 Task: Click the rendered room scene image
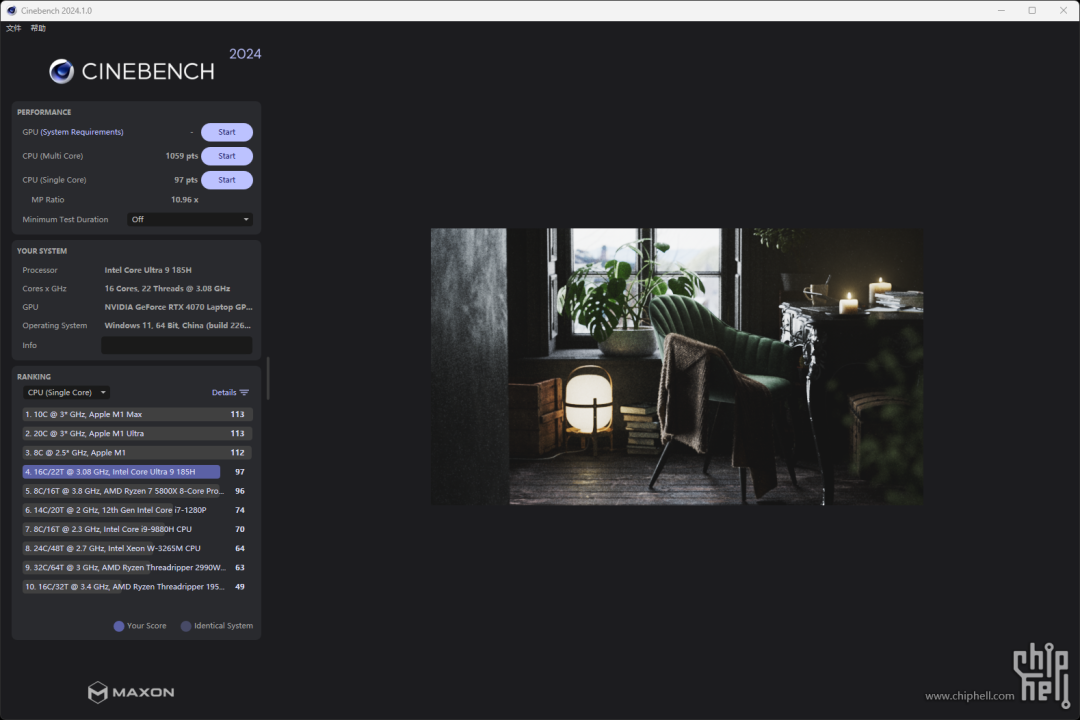[x=677, y=367]
